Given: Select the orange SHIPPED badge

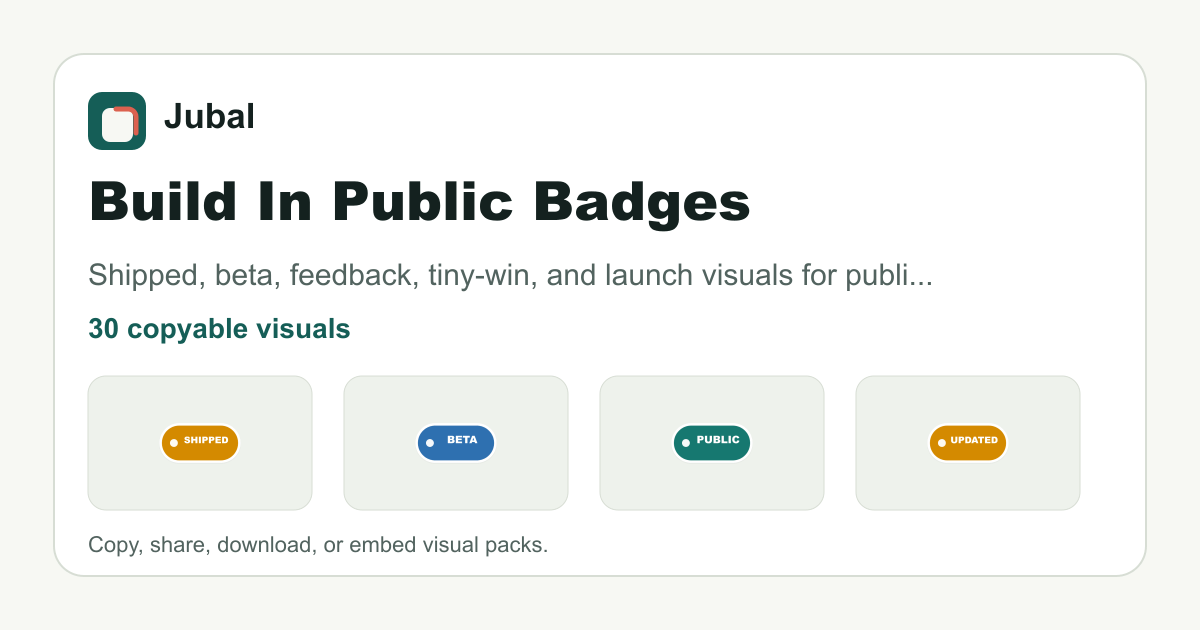Looking at the screenshot, I should pos(200,443).
